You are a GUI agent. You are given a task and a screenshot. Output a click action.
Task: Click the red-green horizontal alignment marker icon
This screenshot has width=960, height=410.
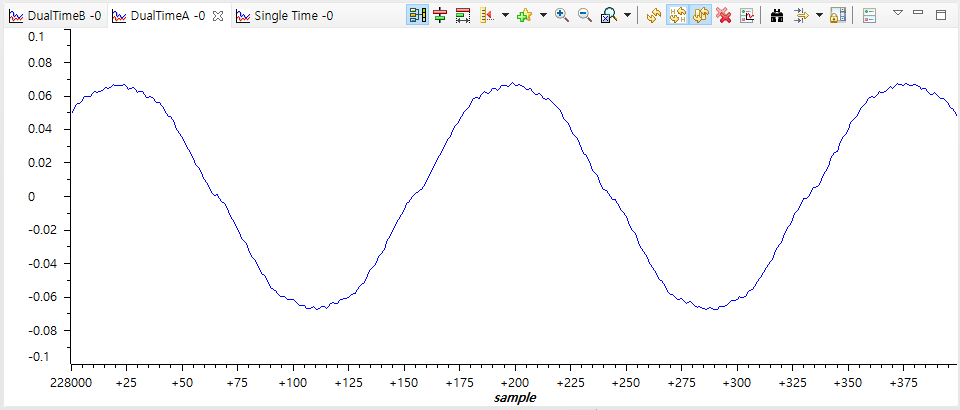(440, 16)
